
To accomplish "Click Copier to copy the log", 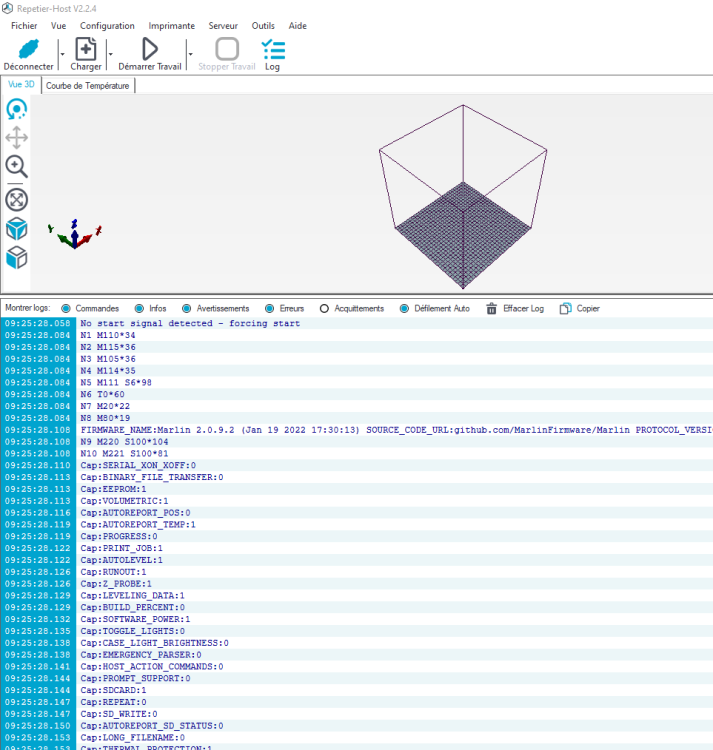I will (580, 309).
